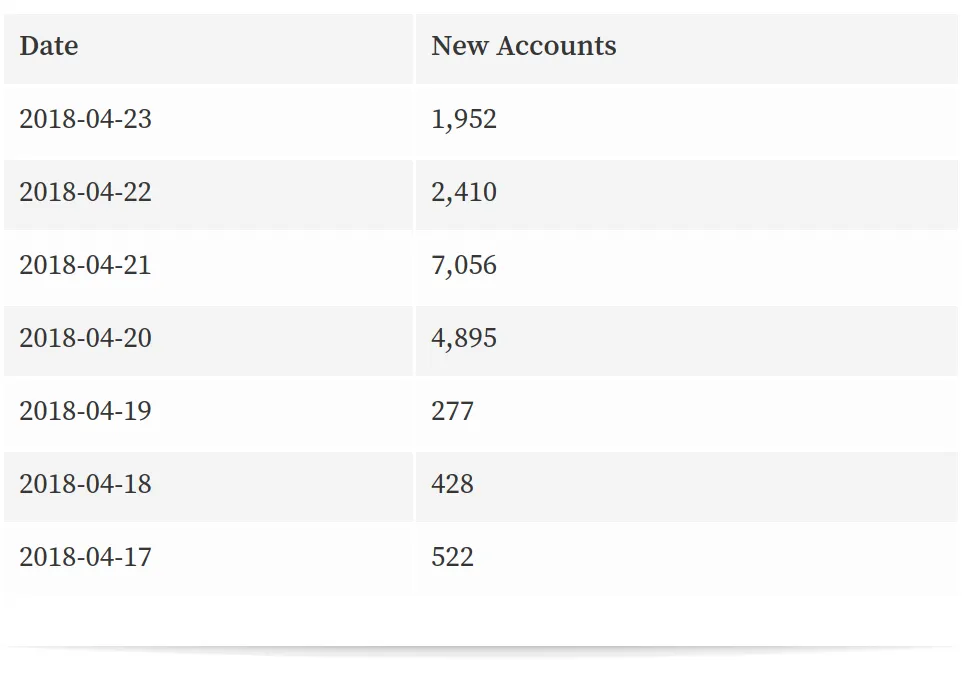Click the empty header area right of New Accounts
The width and height of the screenshot is (967, 673).
click(x=786, y=49)
